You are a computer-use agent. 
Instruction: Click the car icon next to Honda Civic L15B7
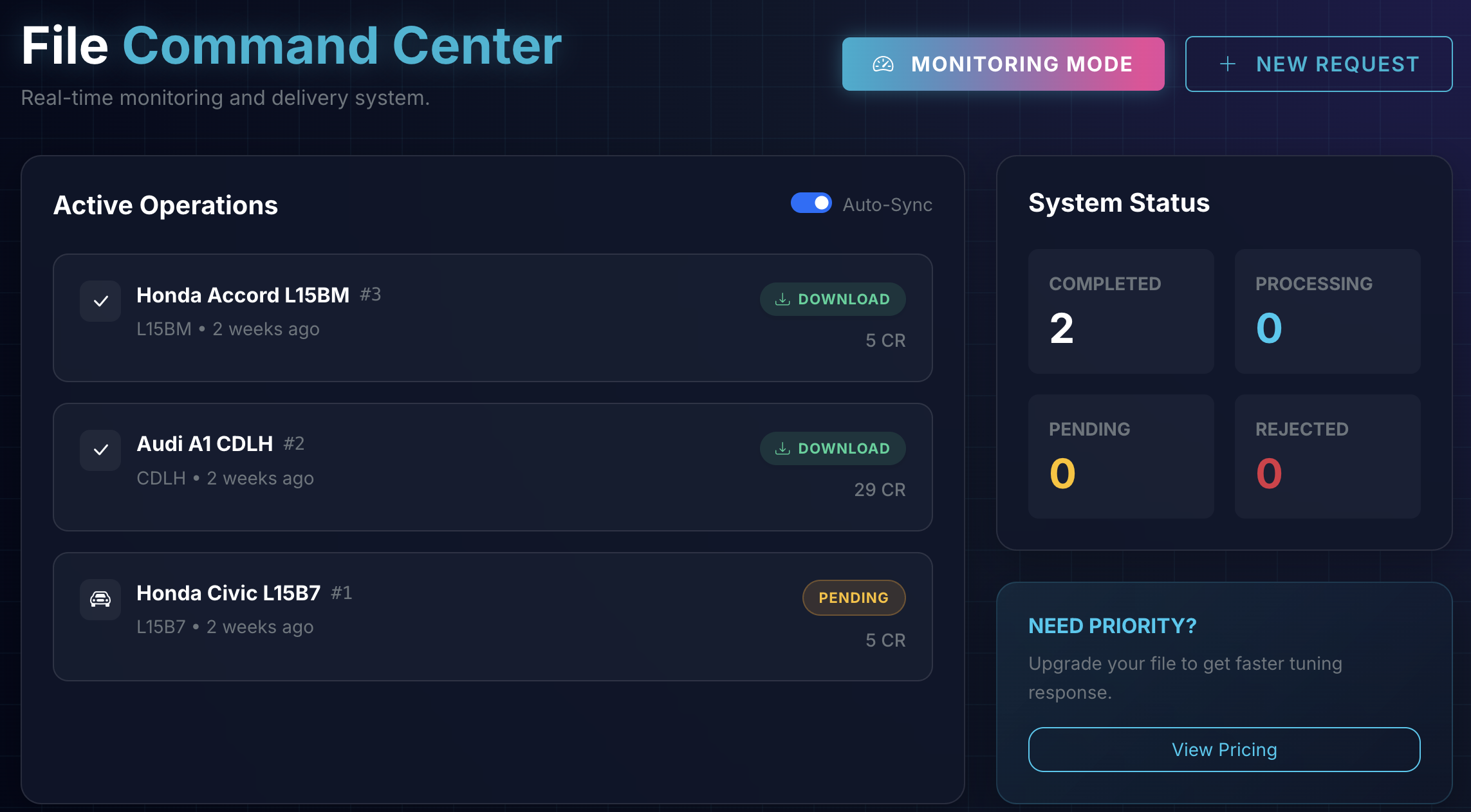click(100, 599)
